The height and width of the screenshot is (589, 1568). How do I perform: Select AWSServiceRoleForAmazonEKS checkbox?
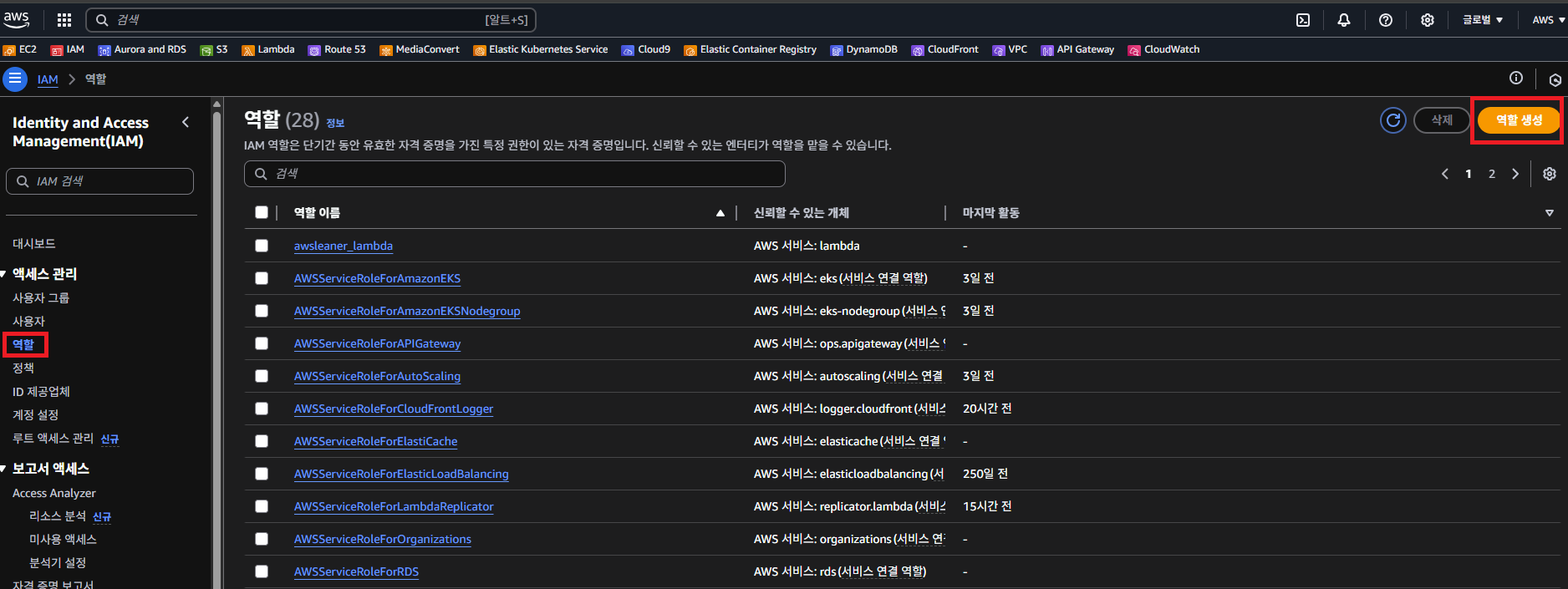(x=262, y=278)
